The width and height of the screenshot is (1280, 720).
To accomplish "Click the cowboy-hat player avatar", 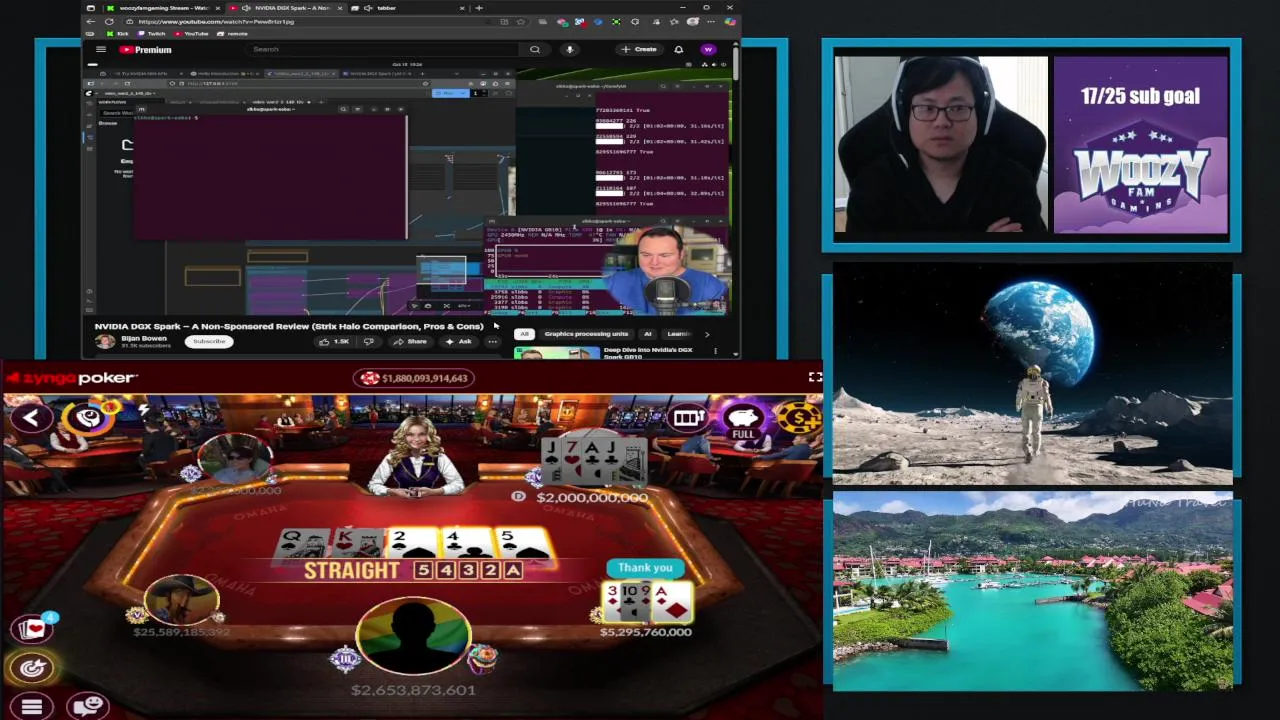I will pyautogui.click(x=181, y=602).
